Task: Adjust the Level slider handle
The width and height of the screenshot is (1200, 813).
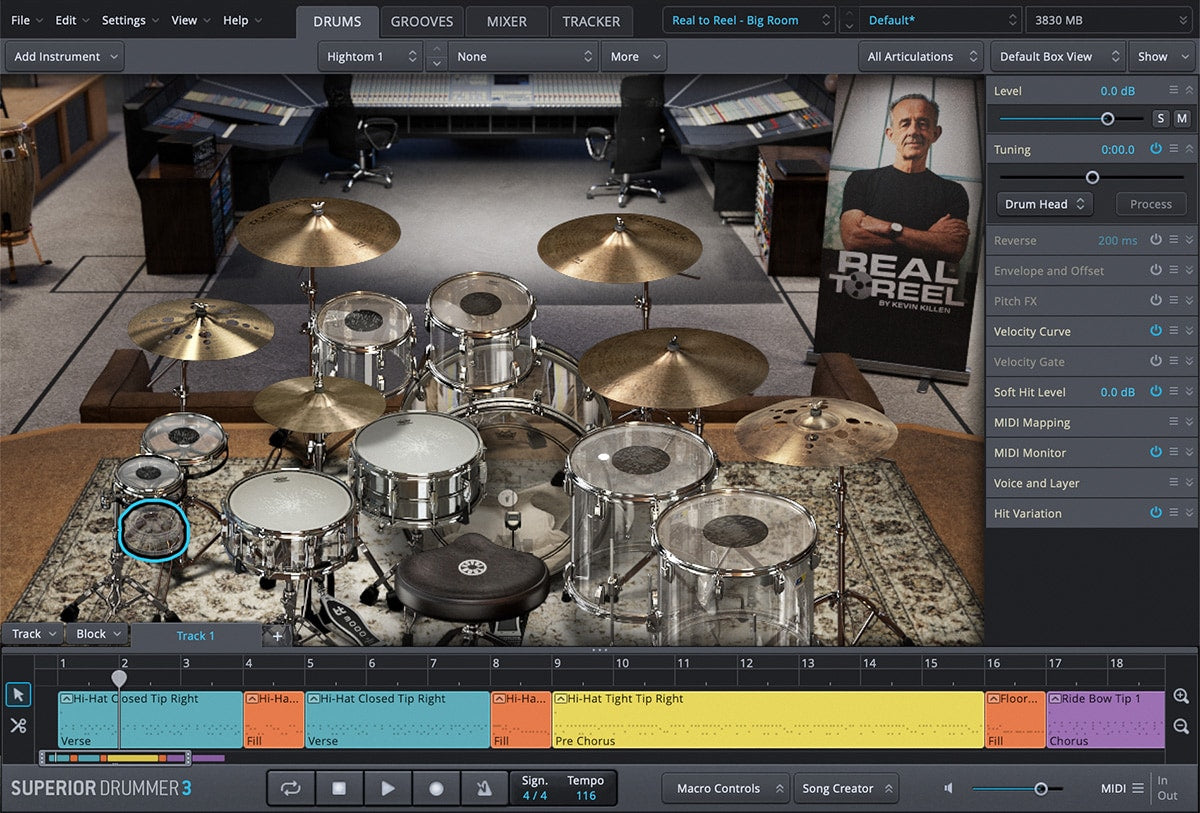Action: pos(1107,118)
